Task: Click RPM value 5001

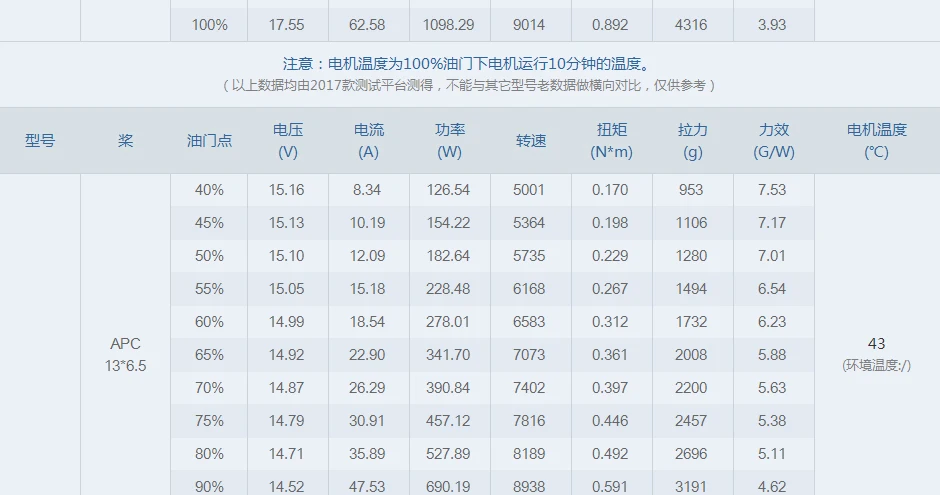Action: point(529,190)
